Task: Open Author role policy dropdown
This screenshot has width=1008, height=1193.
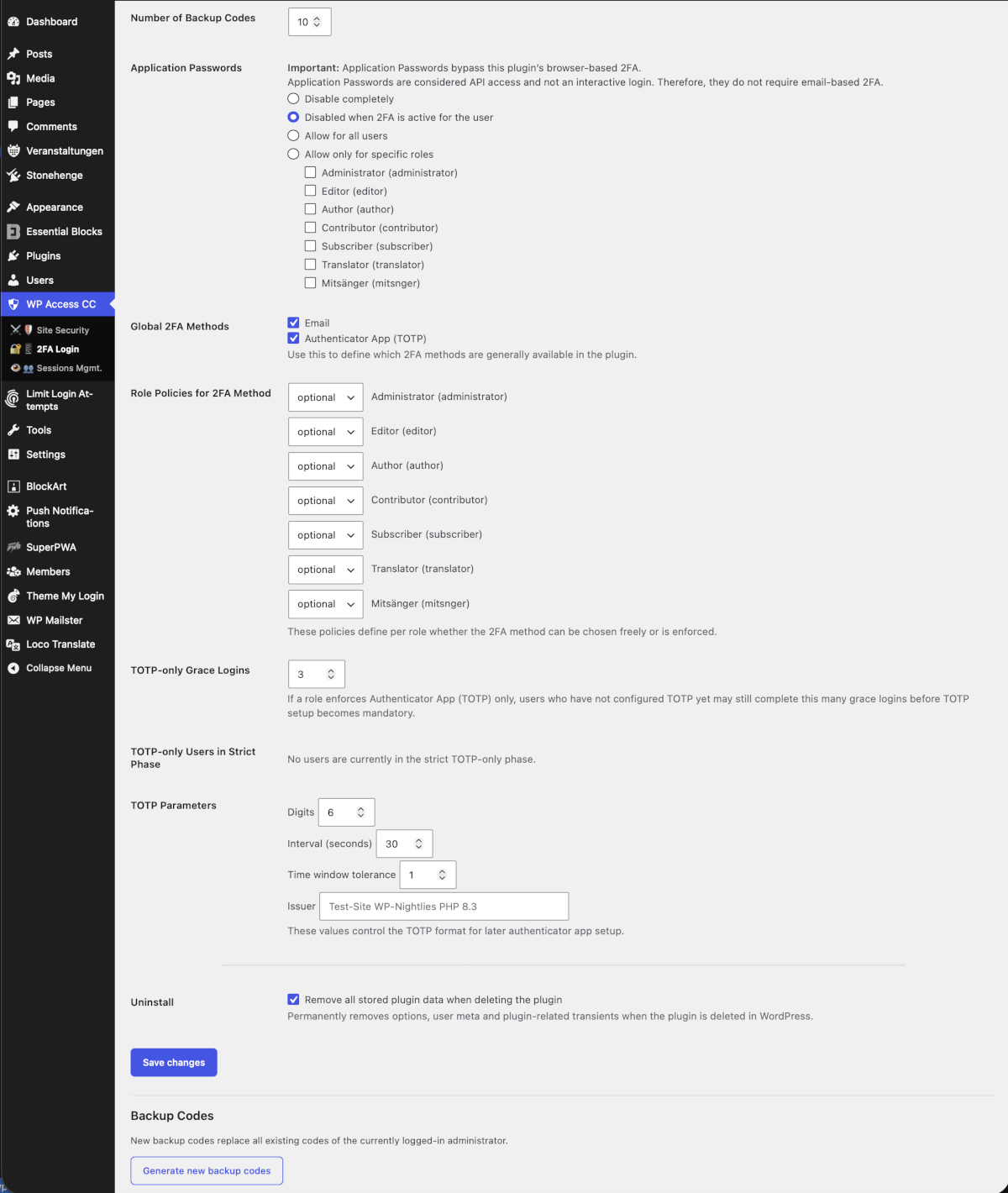Action: tap(325, 466)
